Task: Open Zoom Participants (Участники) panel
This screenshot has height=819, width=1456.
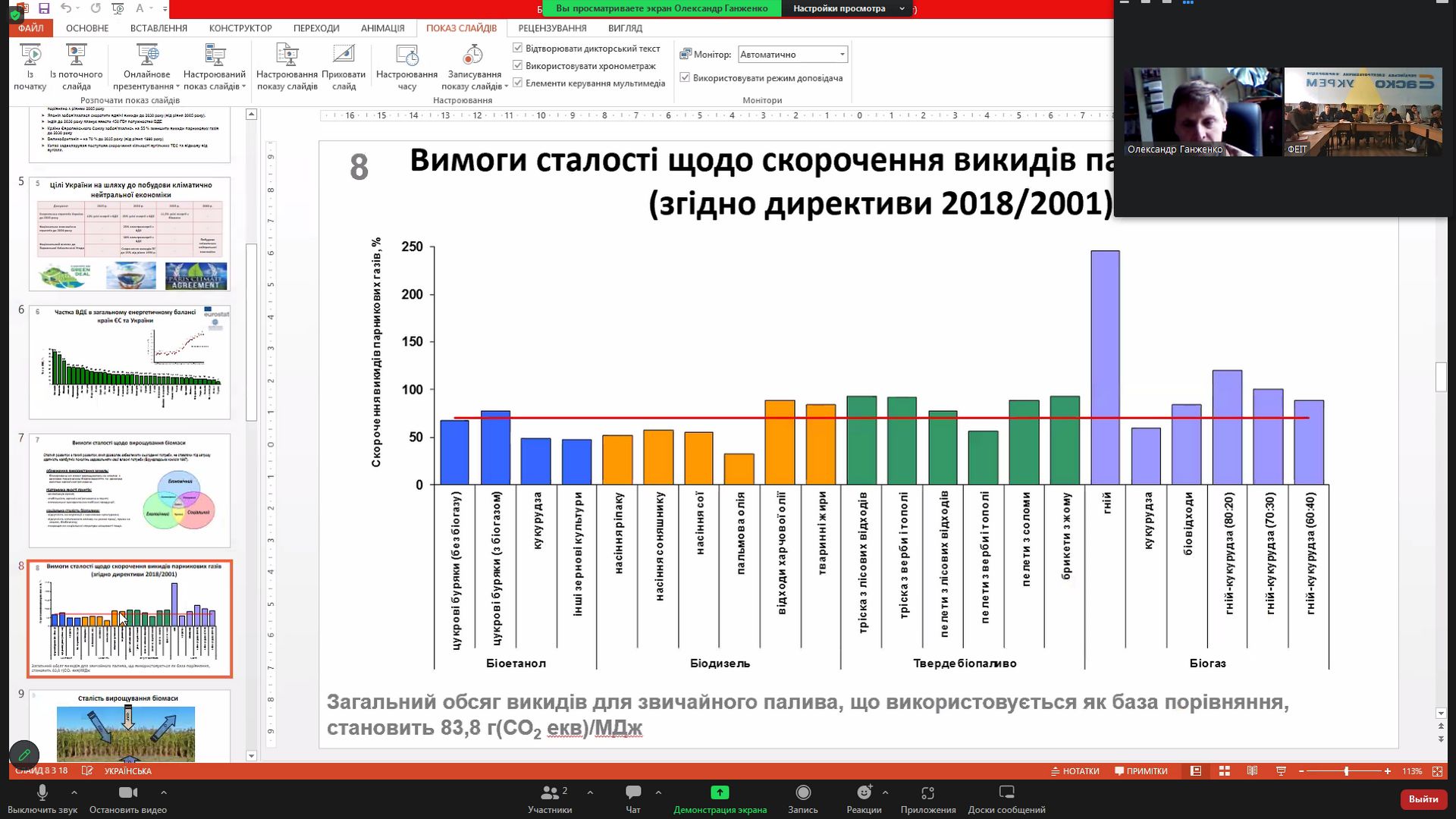Action: (550, 793)
